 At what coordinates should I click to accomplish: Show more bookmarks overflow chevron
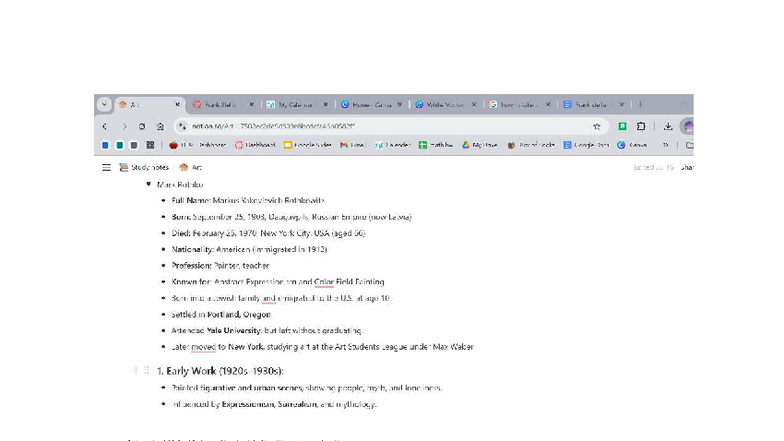pos(665,145)
